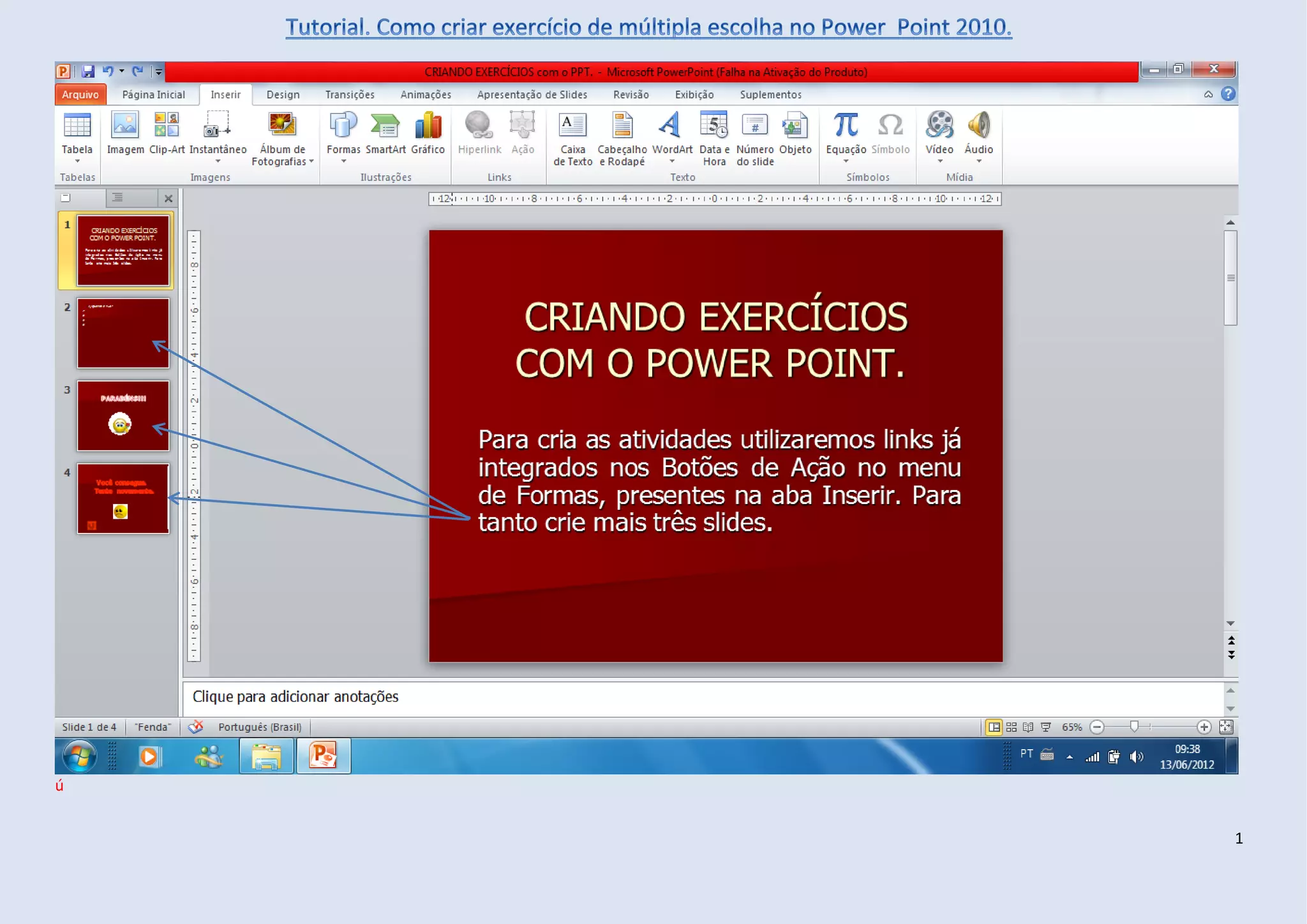Expand the Formas shapes dropdown
The image size is (1307, 924).
(x=343, y=161)
